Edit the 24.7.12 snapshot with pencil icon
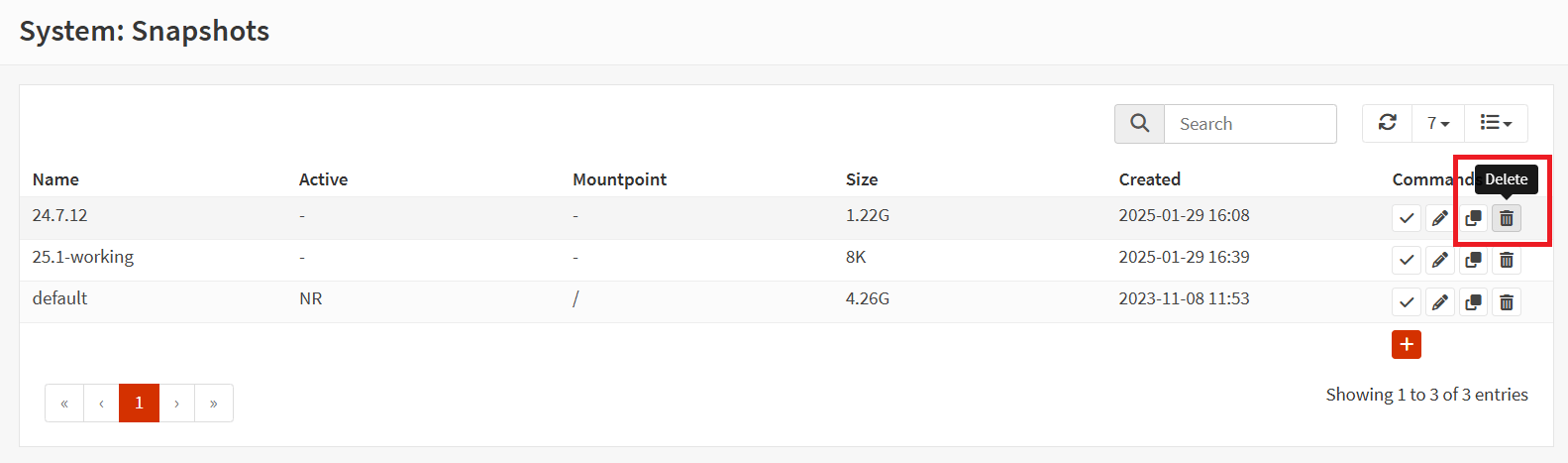The width and height of the screenshot is (1568, 463). pyautogui.click(x=1440, y=218)
